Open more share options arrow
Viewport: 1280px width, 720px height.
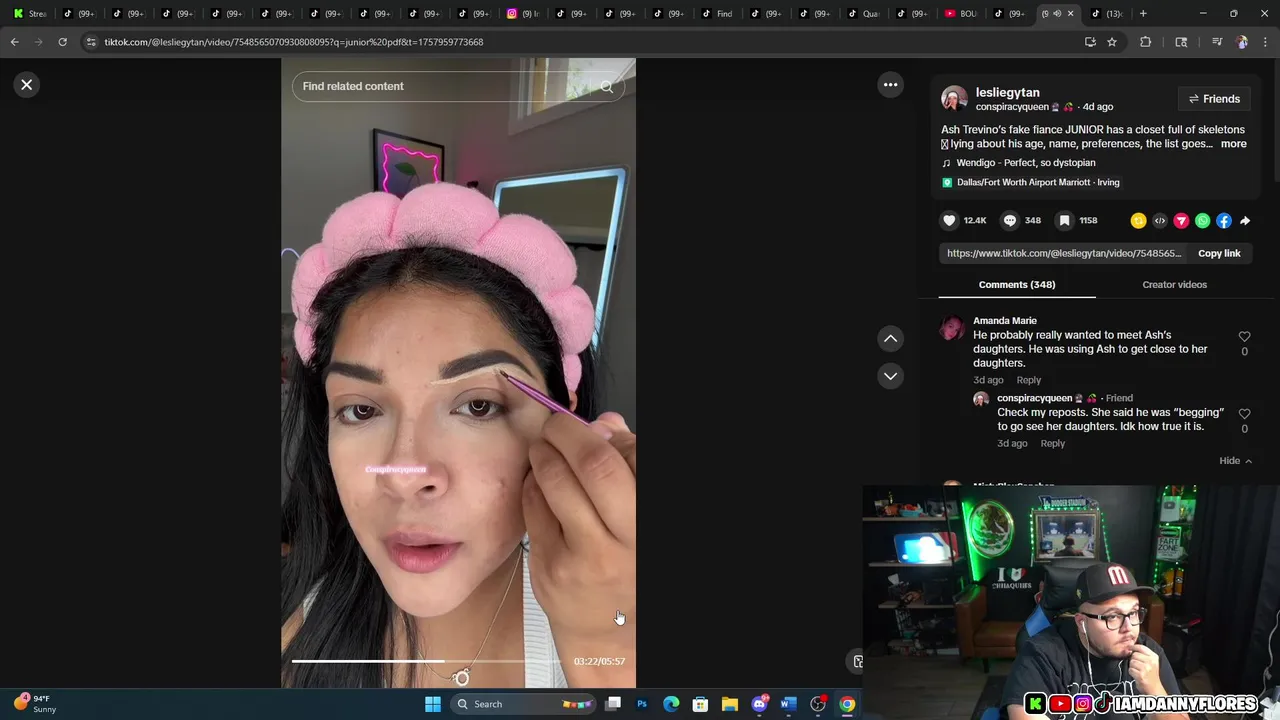(x=1245, y=221)
